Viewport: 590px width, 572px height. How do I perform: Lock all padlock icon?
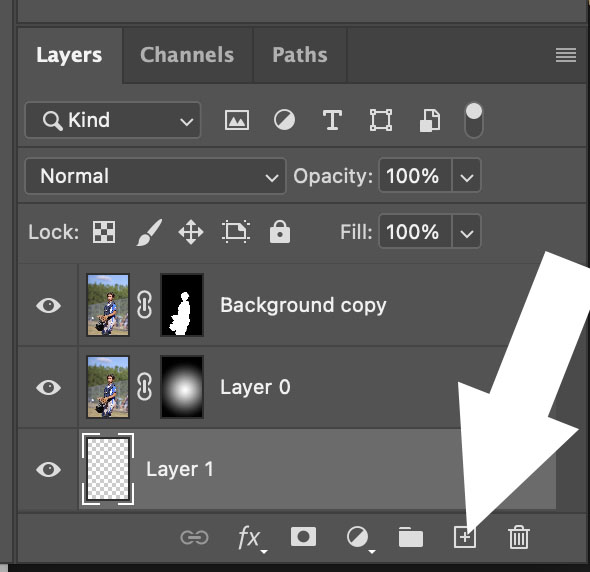click(280, 231)
